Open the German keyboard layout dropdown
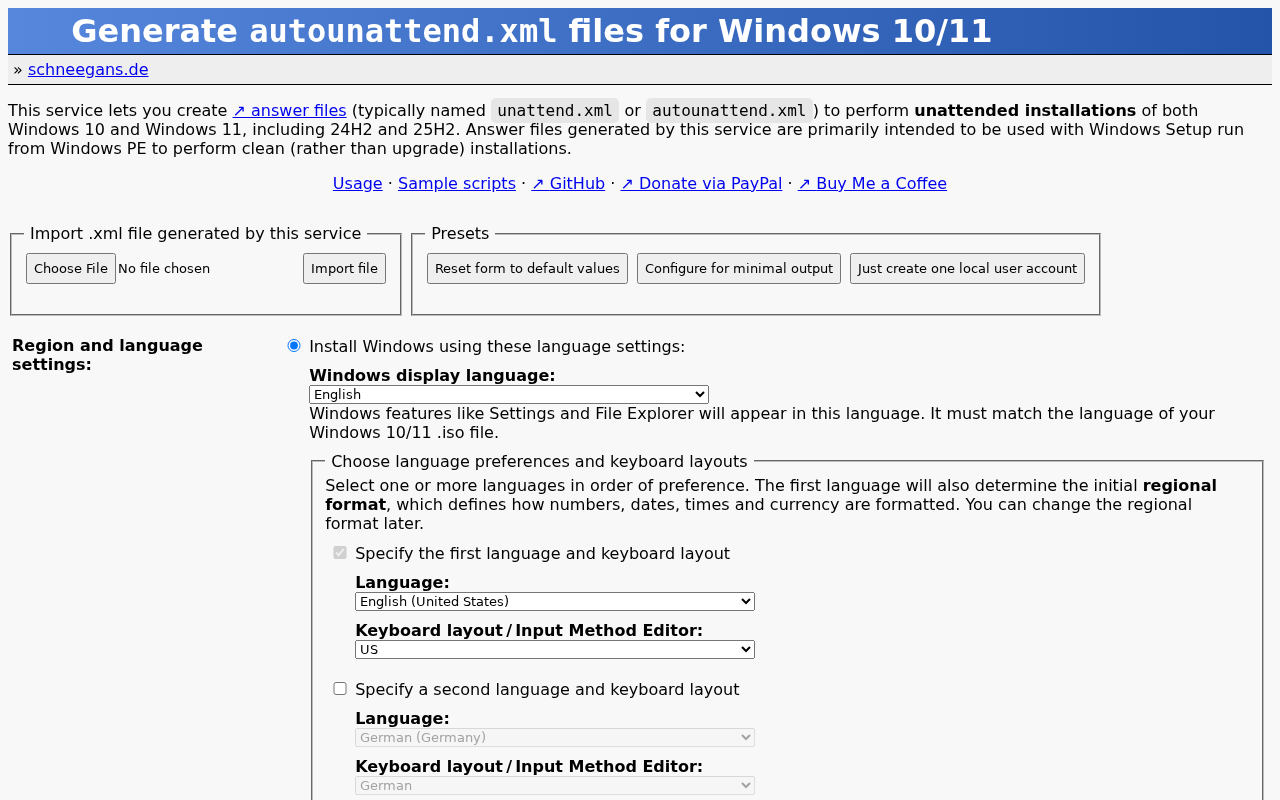The width and height of the screenshot is (1280, 800). [x=554, y=784]
